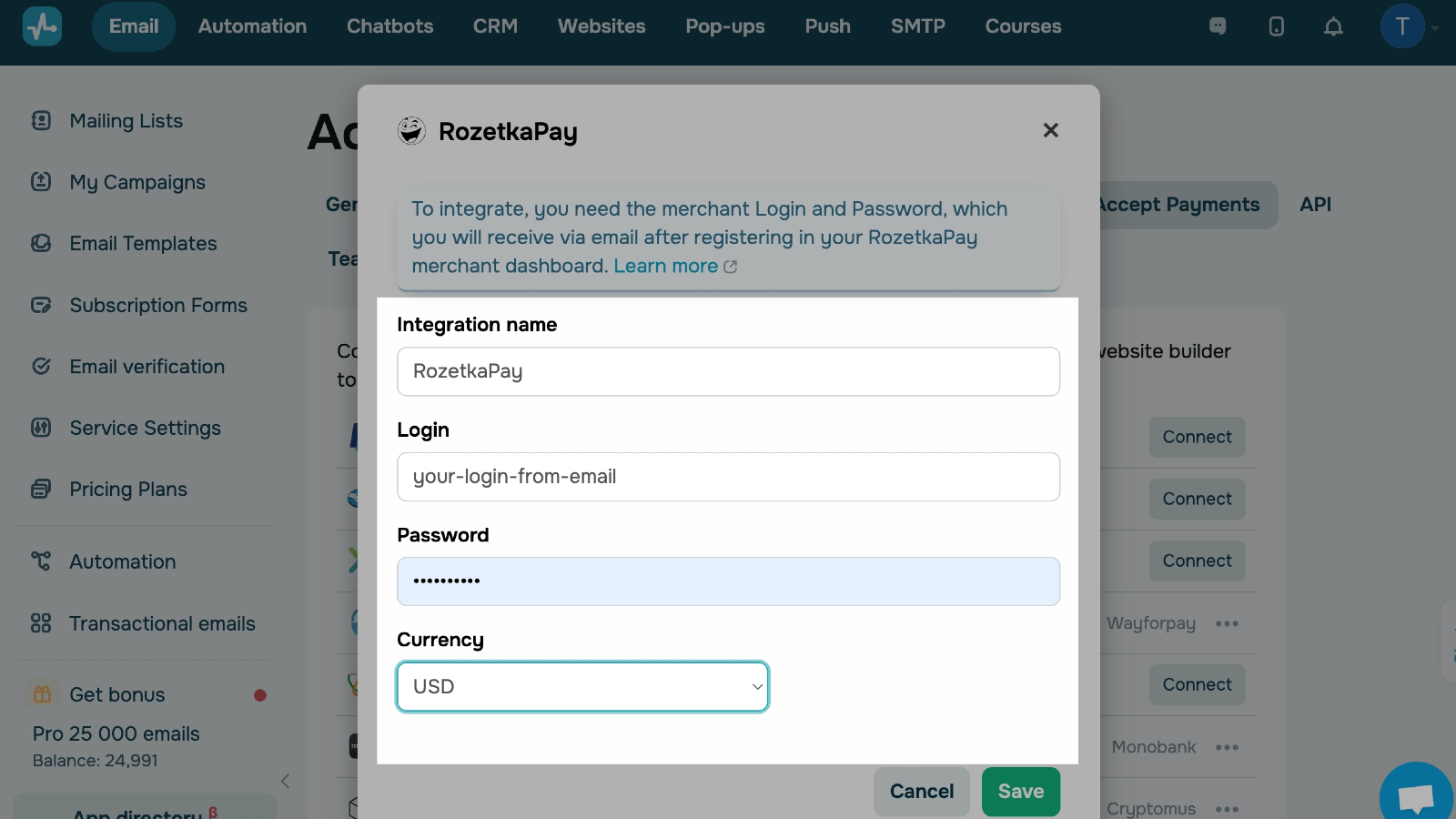Open the chat messages icon in header
This screenshot has width=1456, height=819.
click(x=1218, y=26)
